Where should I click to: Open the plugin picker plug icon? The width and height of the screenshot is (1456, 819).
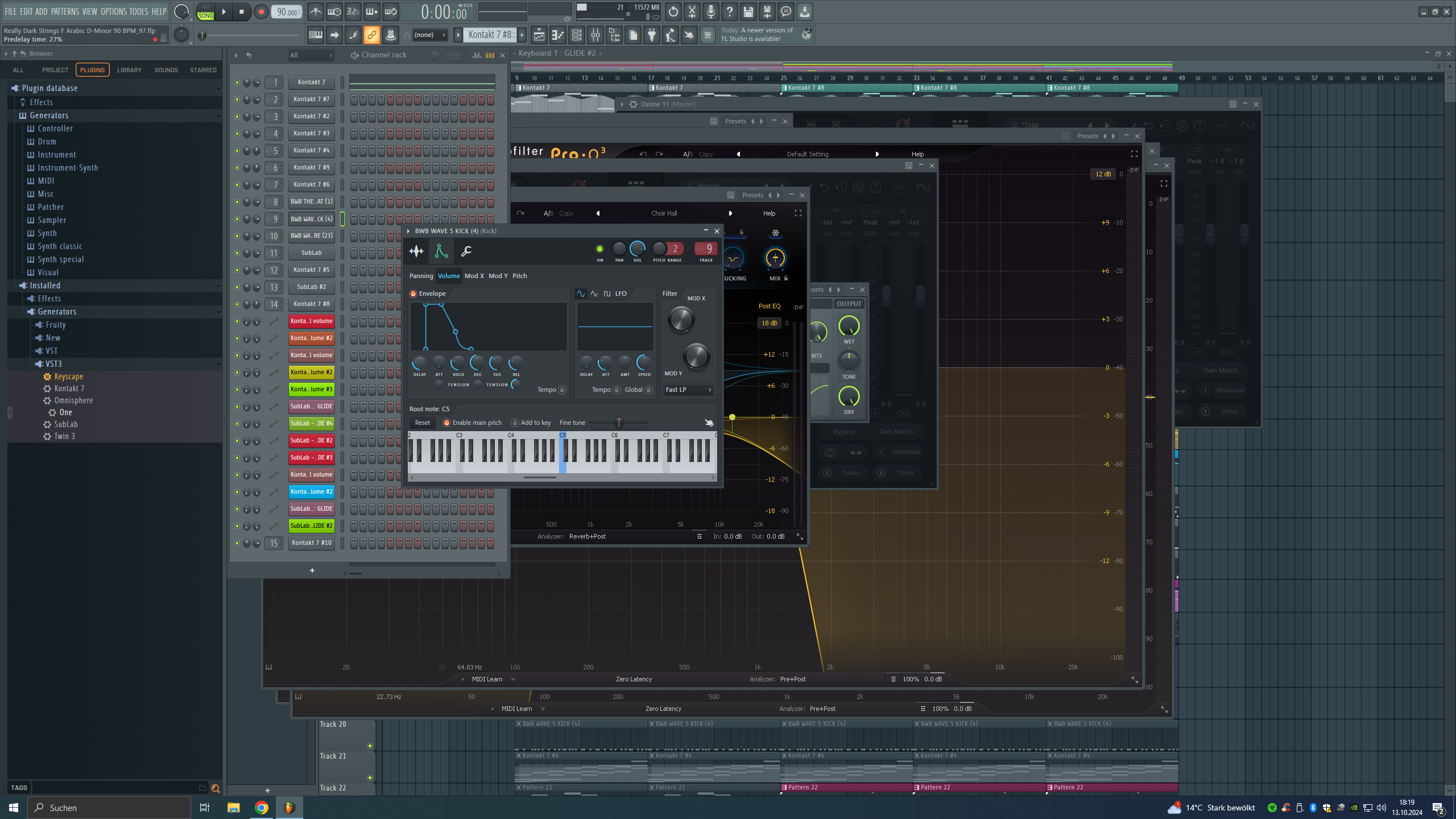652,35
